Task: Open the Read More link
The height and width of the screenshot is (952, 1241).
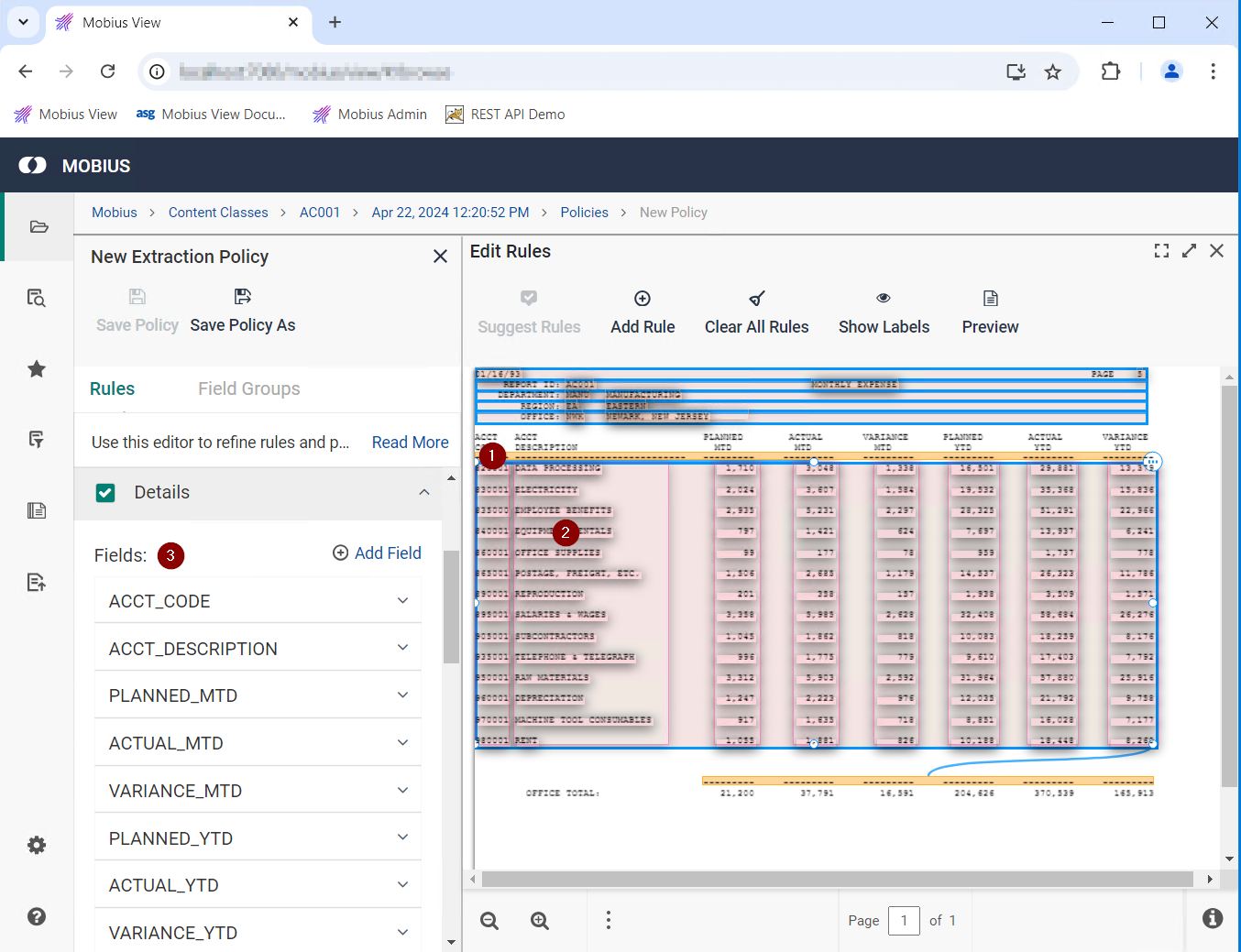Action: coord(410,443)
